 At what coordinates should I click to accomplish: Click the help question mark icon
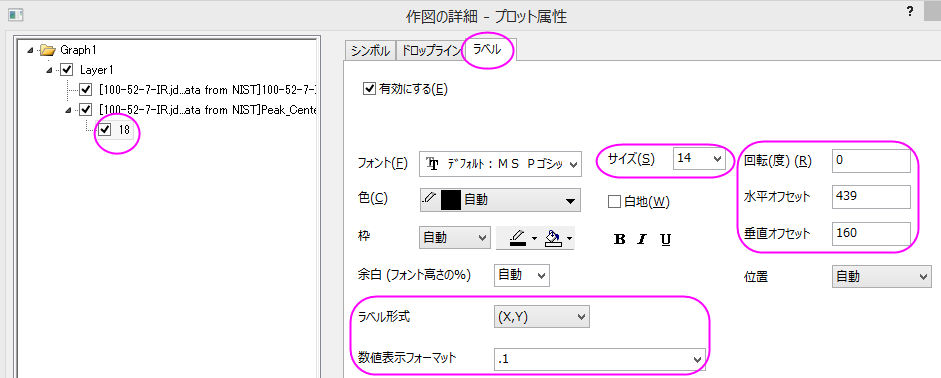(910, 12)
